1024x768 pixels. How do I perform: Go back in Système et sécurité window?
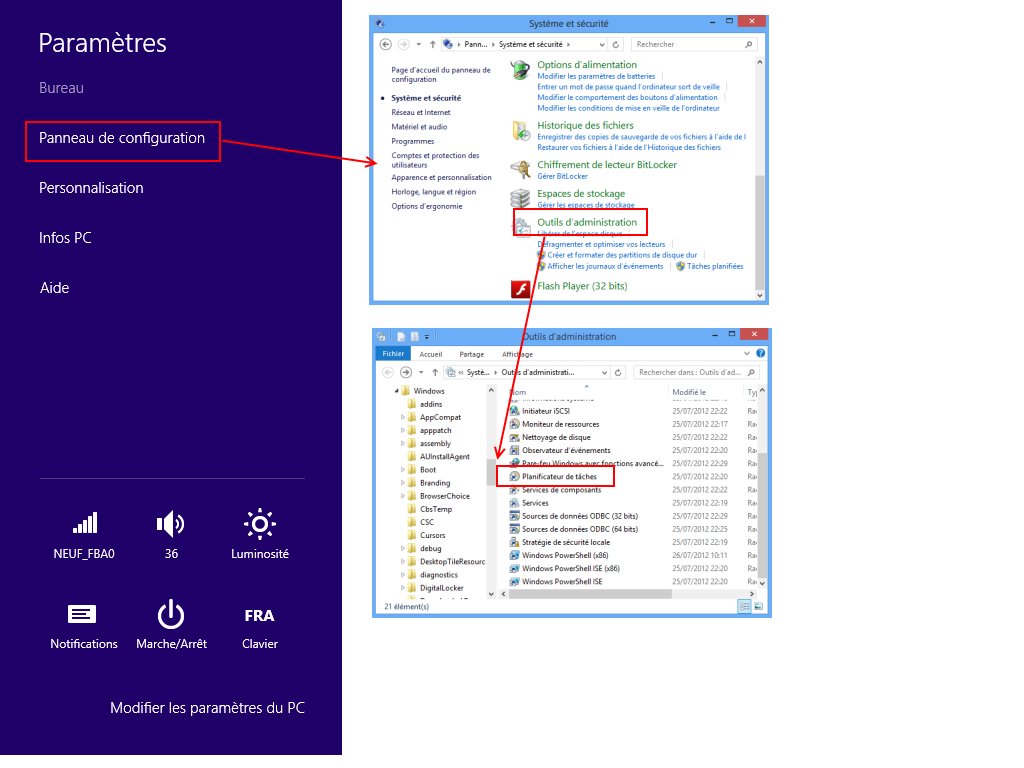click(x=385, y=44)
